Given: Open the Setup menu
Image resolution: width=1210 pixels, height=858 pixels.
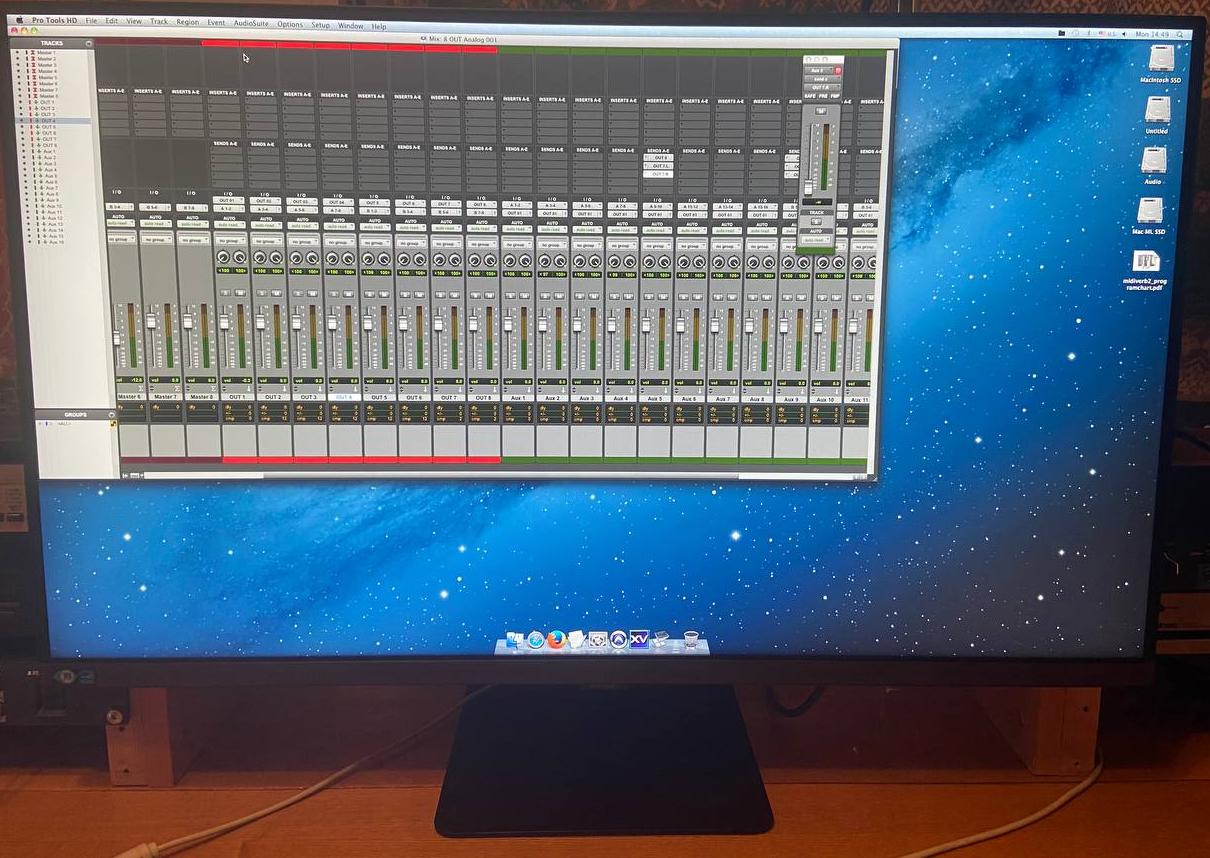Looking at the screenshot, I should click(320, 24).
